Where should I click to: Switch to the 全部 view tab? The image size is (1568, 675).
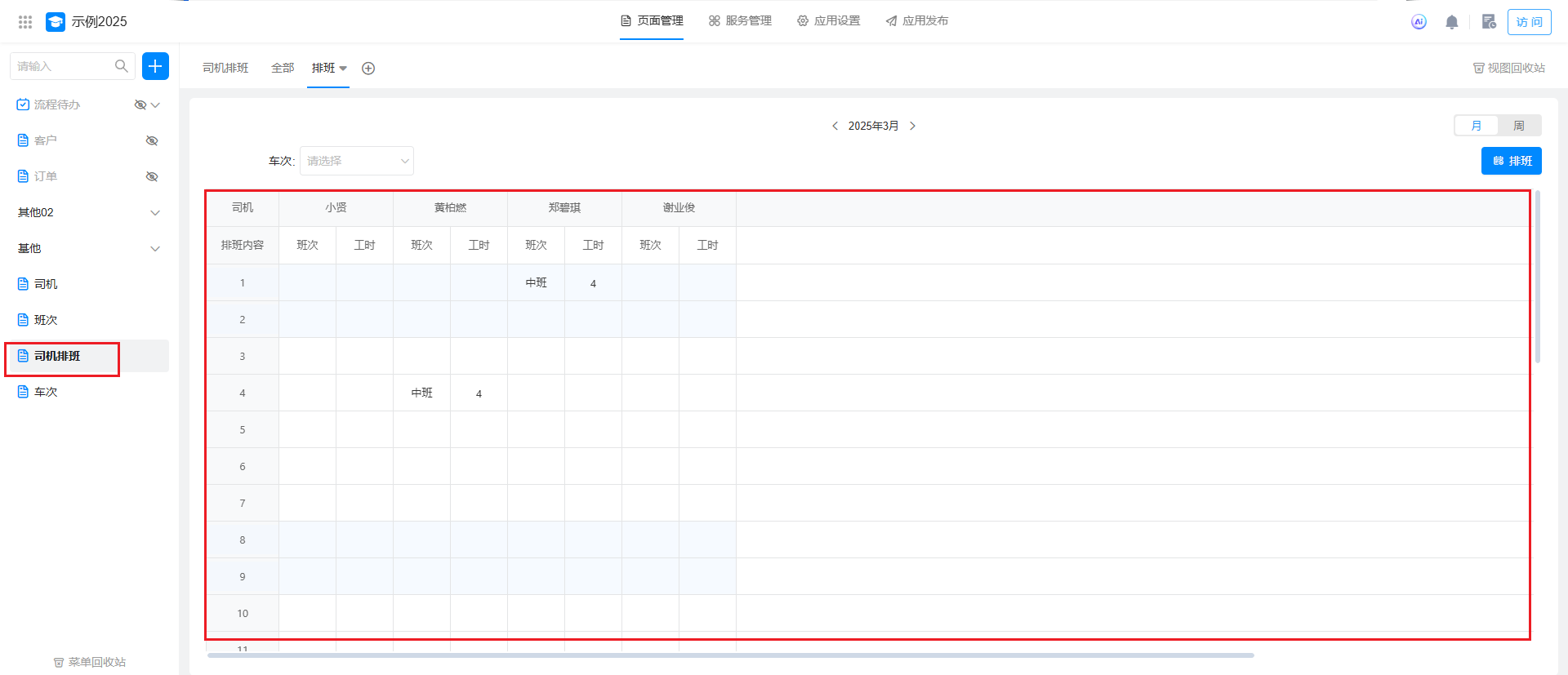[x=283, y=69]
